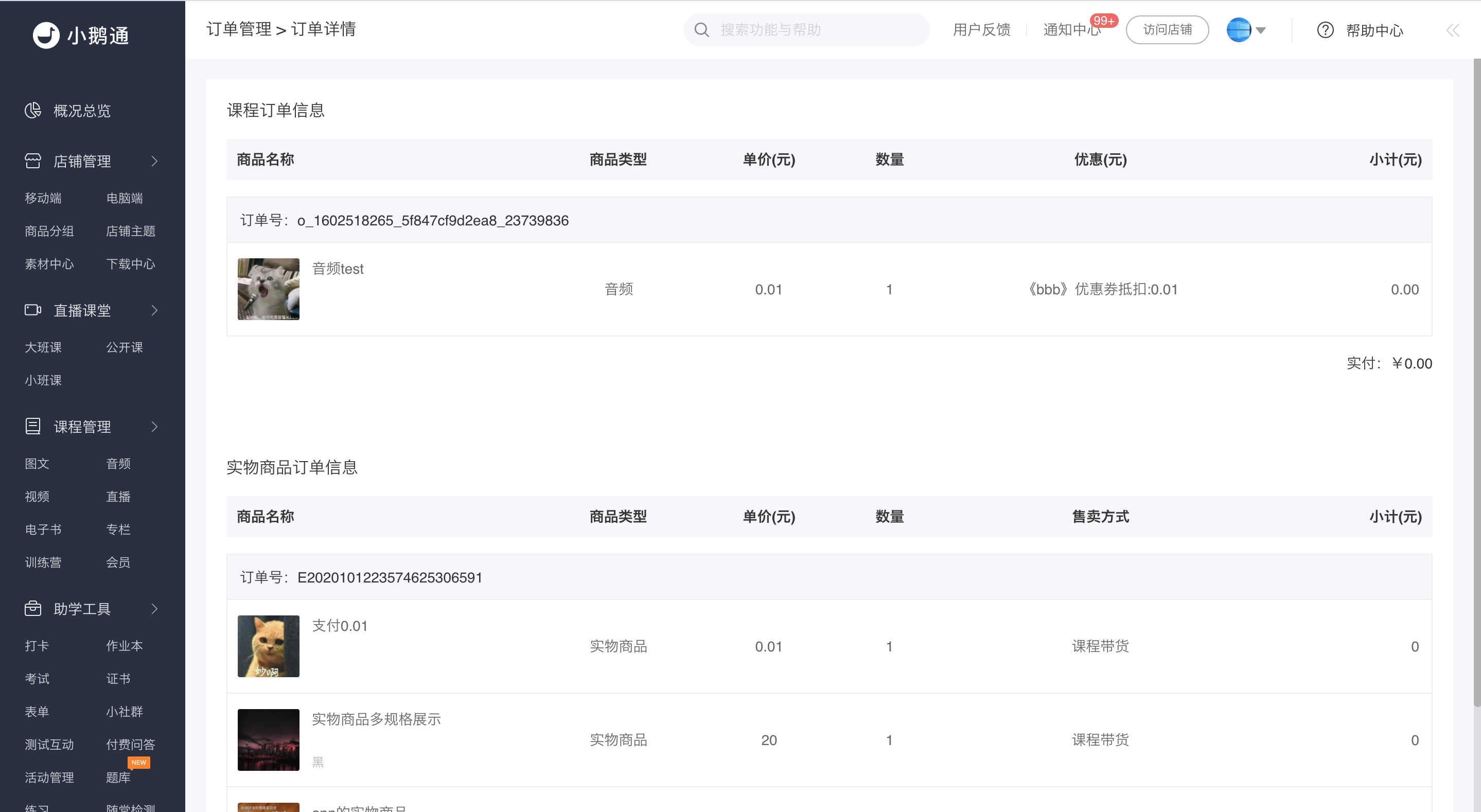Viewport: 1481px width, 812px height.
Task: Open 帮助中心 link
Action: pos(1374,30)
